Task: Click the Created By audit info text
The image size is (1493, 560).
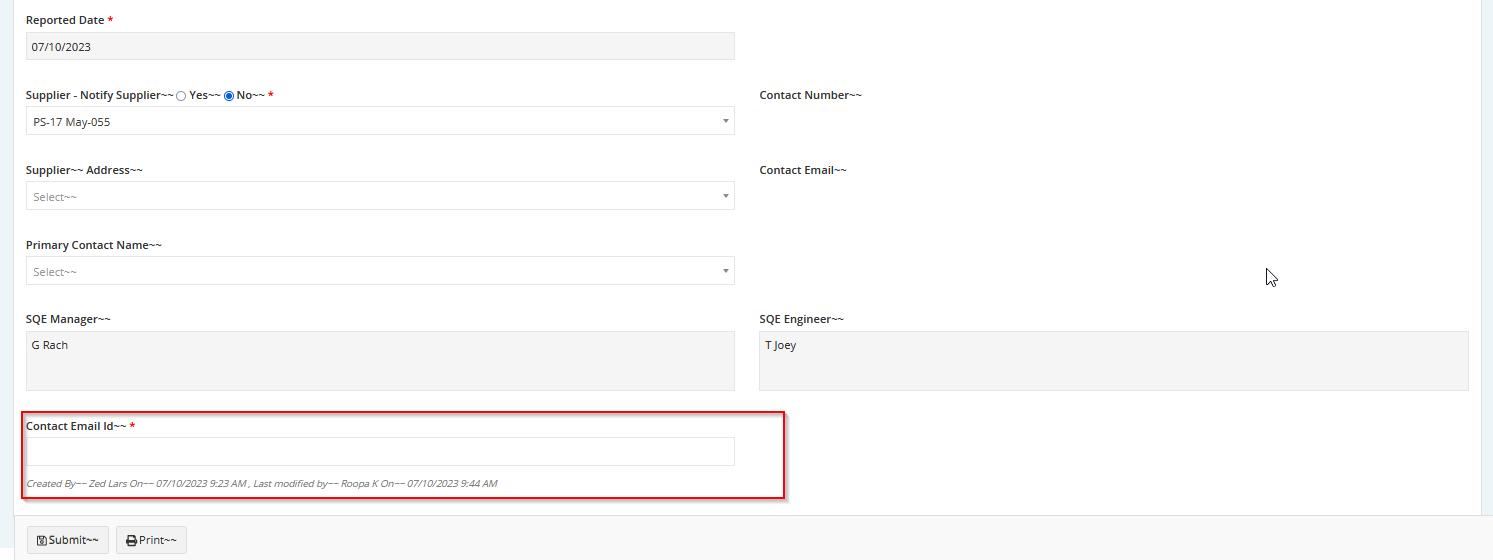Action: click(261, 483)
